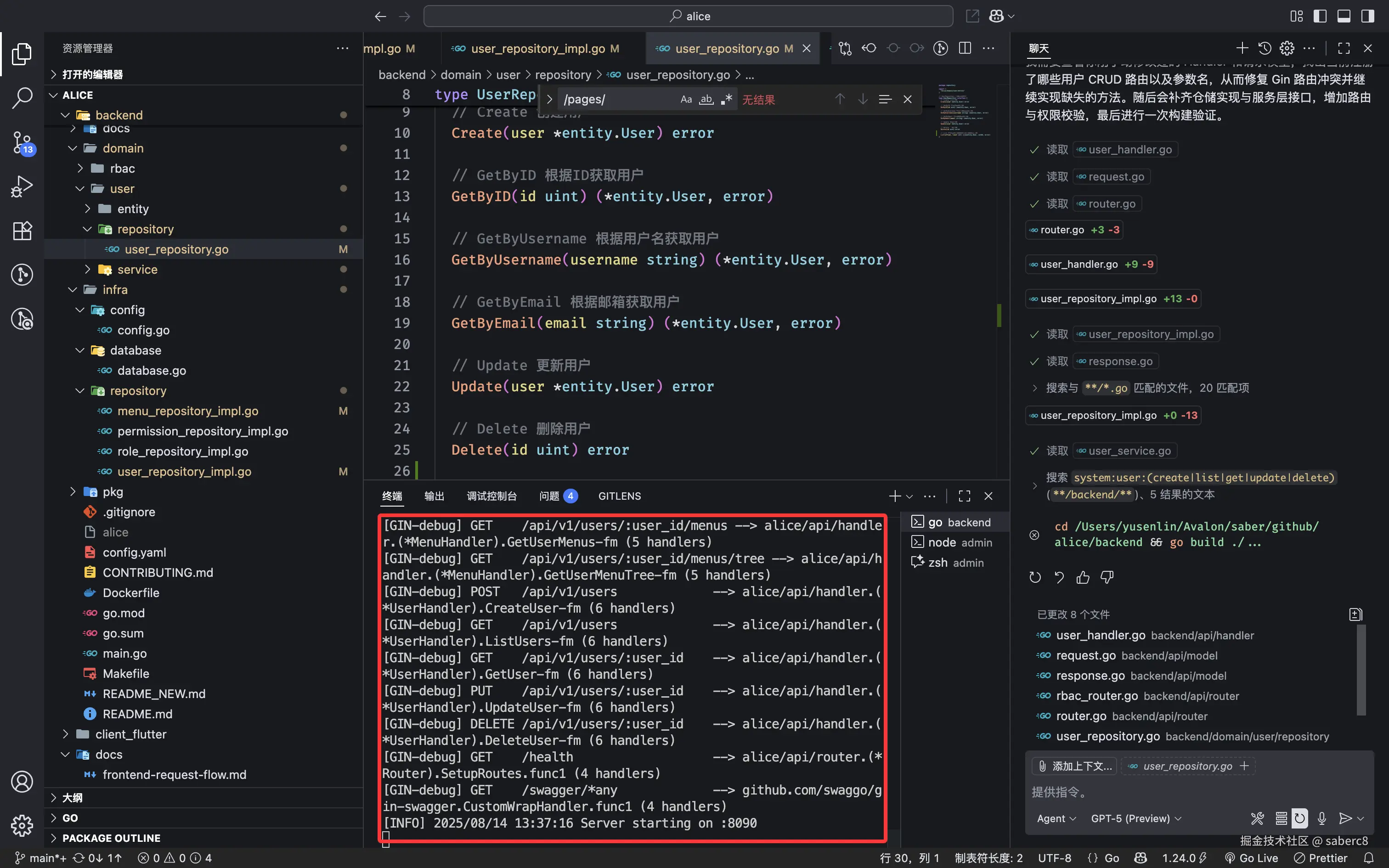Open the Extensions view

coord(22,230)
